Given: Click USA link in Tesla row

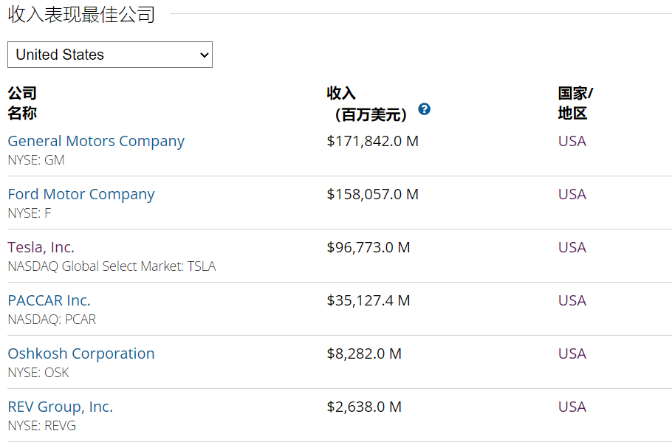Looking at the screenshot, I should click(572, 247).
